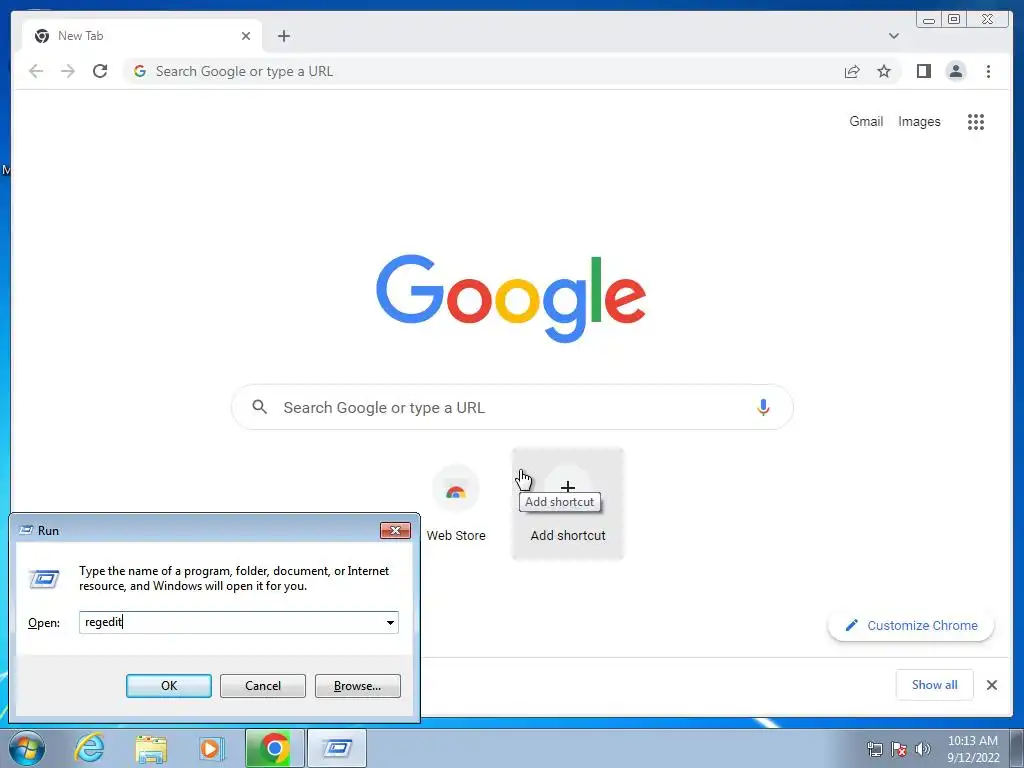Image resolution: width=1024 pixels, height=768 pixels.
Task: Open Google Images link
Action: [x=919, y=121]
